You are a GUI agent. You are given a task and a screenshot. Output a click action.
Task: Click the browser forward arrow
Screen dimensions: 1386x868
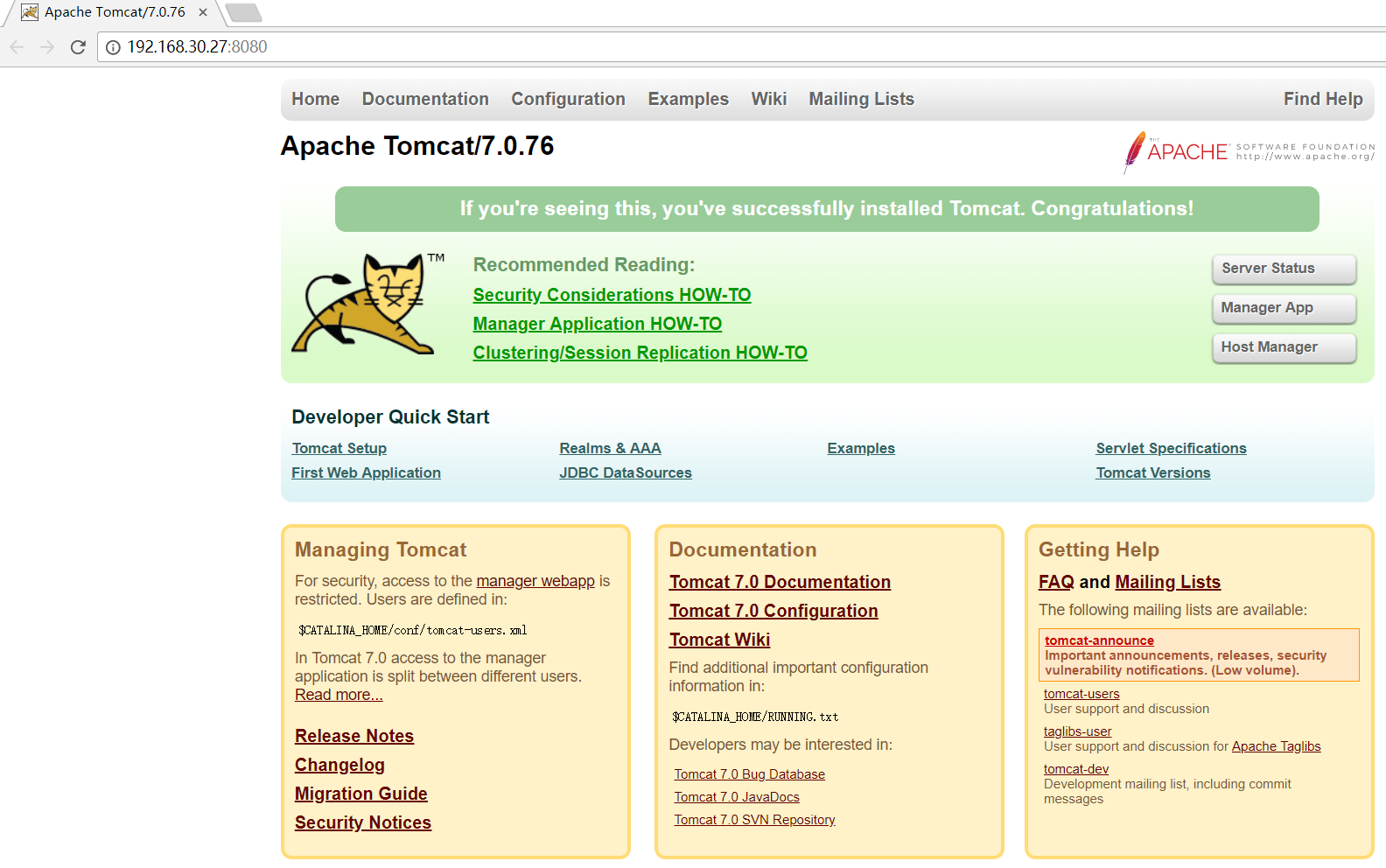[x=47, y=47]
